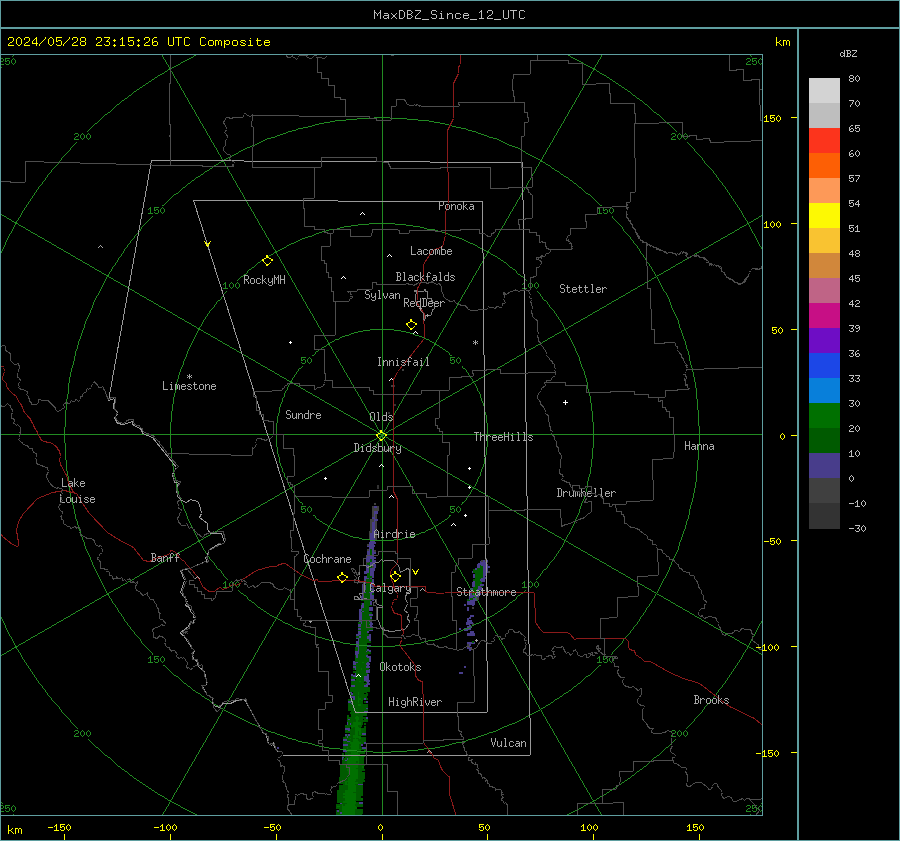The image size is (900, 841).
Task: Click the Ponoka label
Action: 456,206
